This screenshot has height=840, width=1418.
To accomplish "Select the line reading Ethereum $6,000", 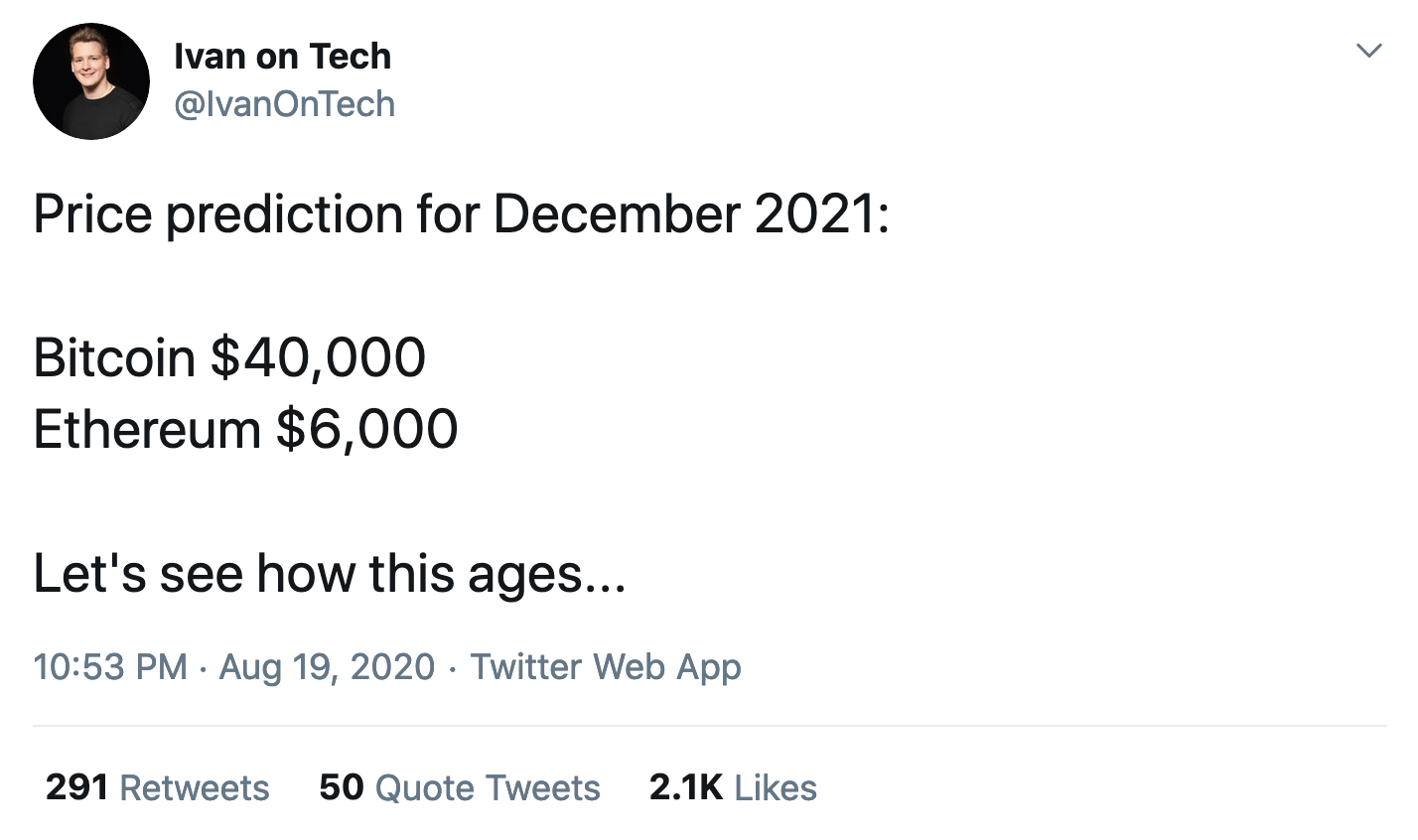I will (245, 429).
